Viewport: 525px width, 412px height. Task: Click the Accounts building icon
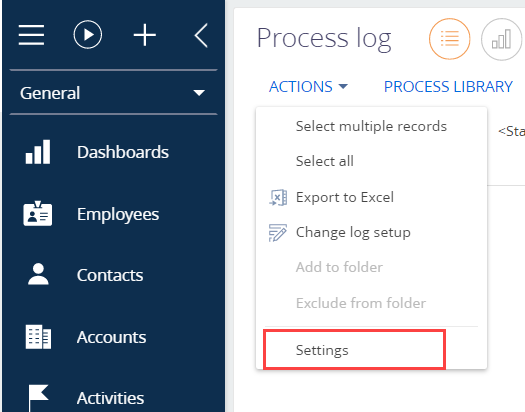[x=38, y=337]
